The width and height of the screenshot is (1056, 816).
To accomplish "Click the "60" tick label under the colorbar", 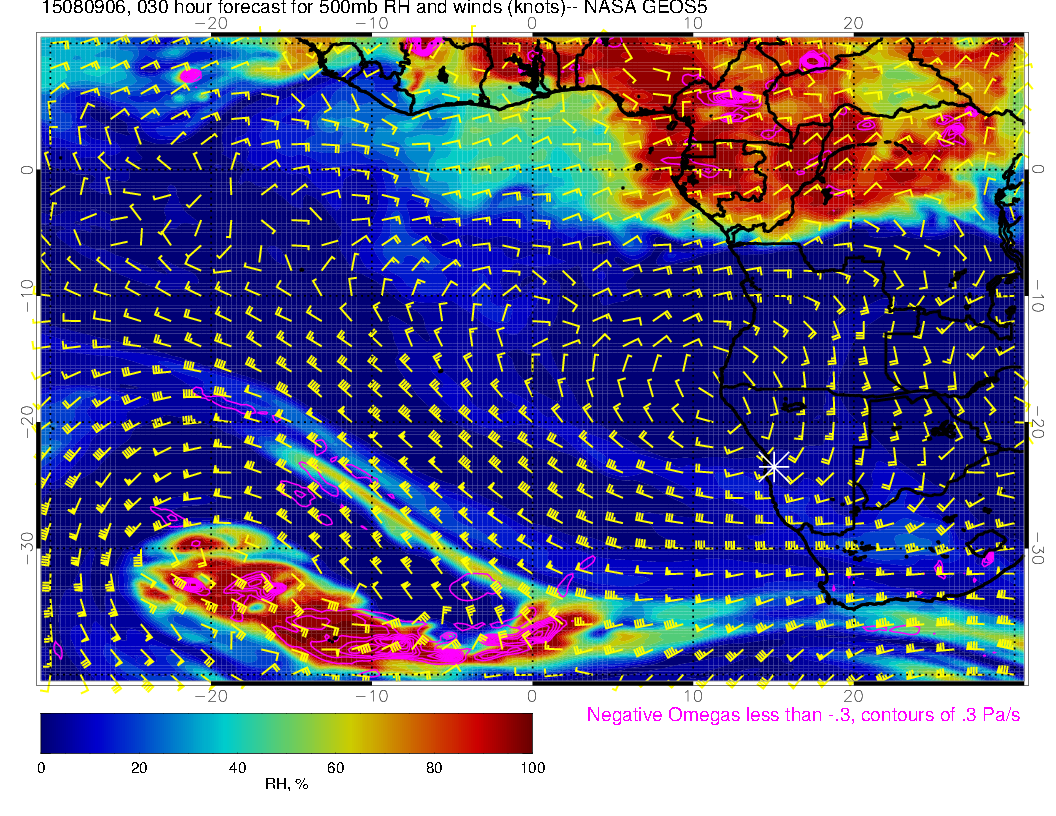I will click(335, 767).
